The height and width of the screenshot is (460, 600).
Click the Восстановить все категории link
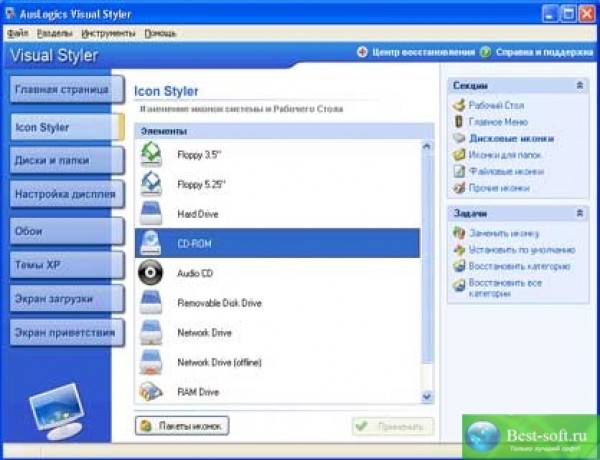[x=505, y=288]
